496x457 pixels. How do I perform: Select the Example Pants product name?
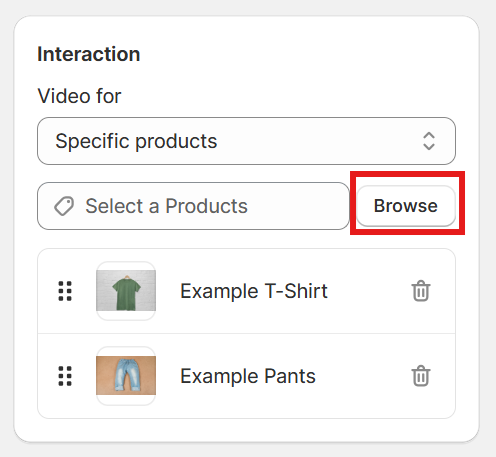click(x=248, y=376)
